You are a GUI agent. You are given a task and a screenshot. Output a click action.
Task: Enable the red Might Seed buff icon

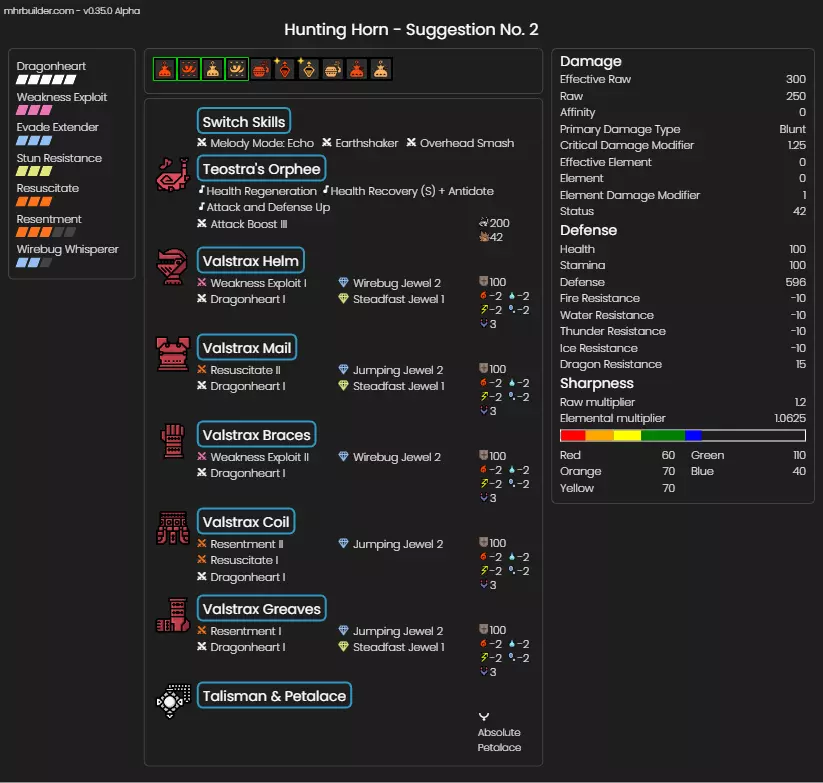261,69
